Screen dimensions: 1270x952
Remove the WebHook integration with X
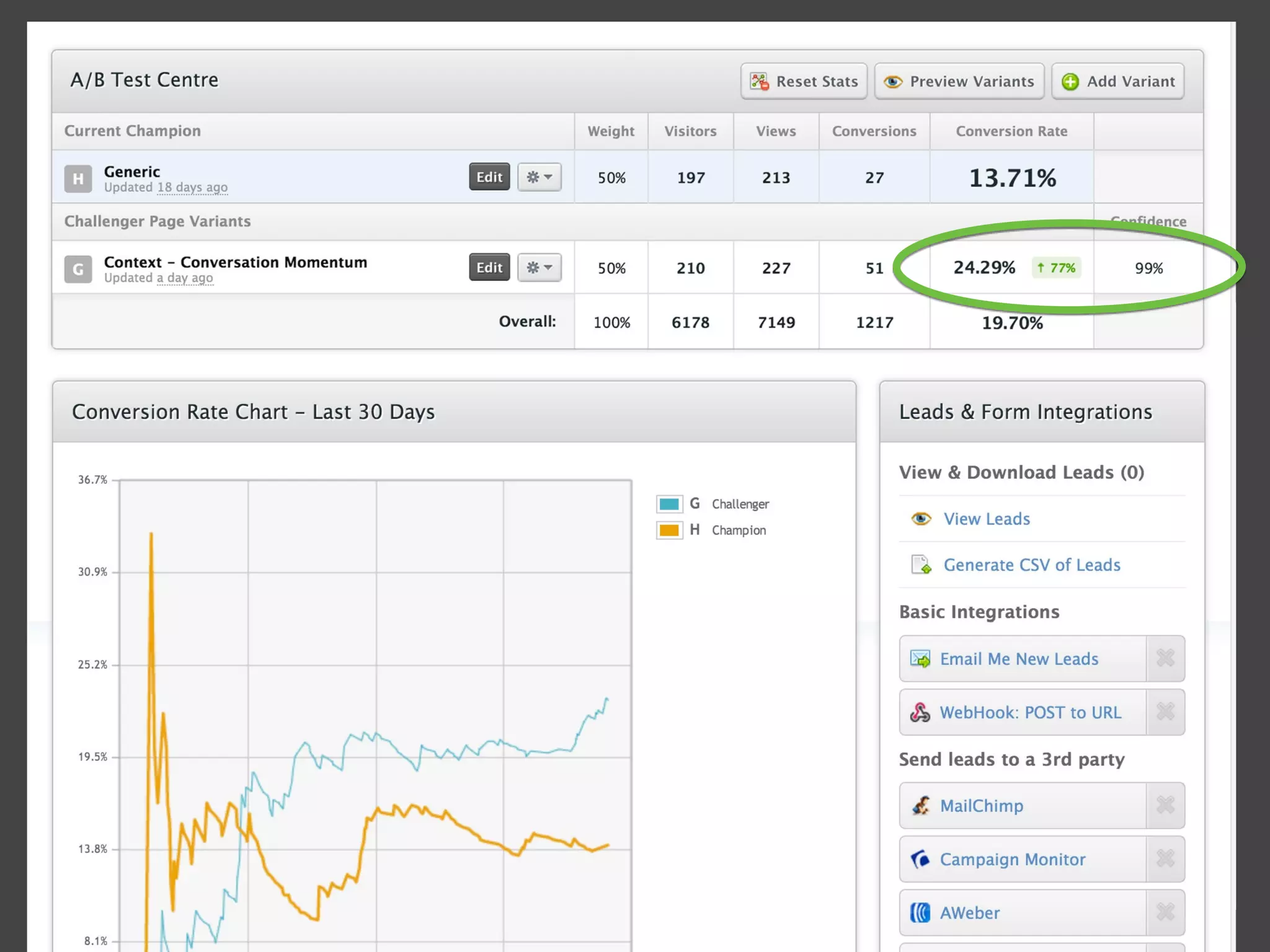pyautogui.click(x=1165, y=712)
